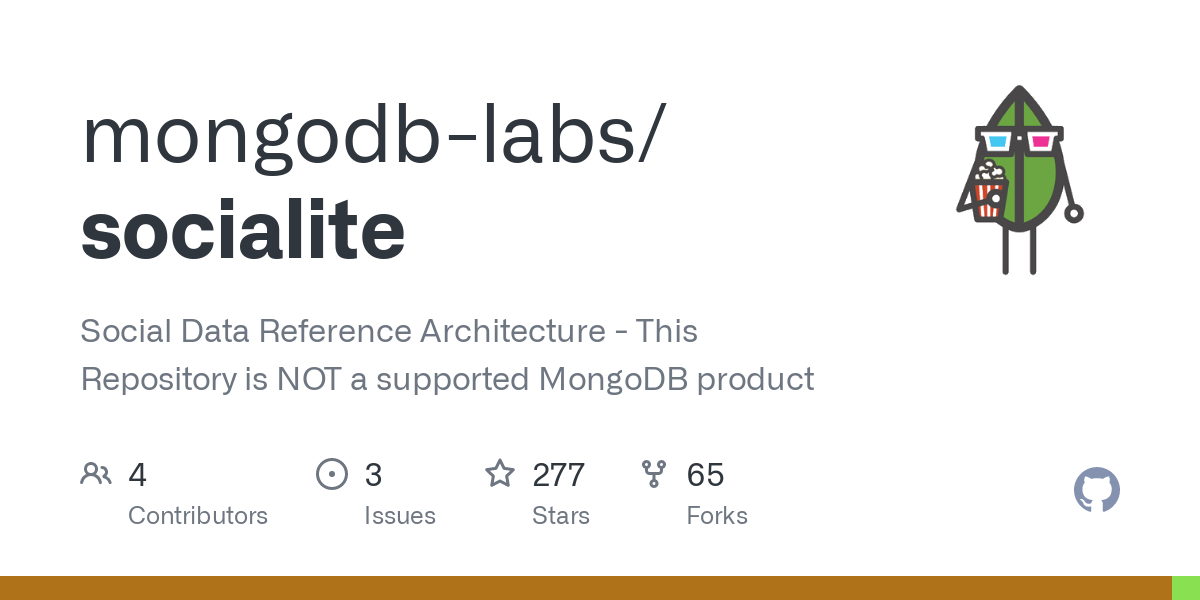This screenshot has width=1200, height=600.
Task: Click the 3D glasses on the leaf mascot
Action: [1019, 138]
